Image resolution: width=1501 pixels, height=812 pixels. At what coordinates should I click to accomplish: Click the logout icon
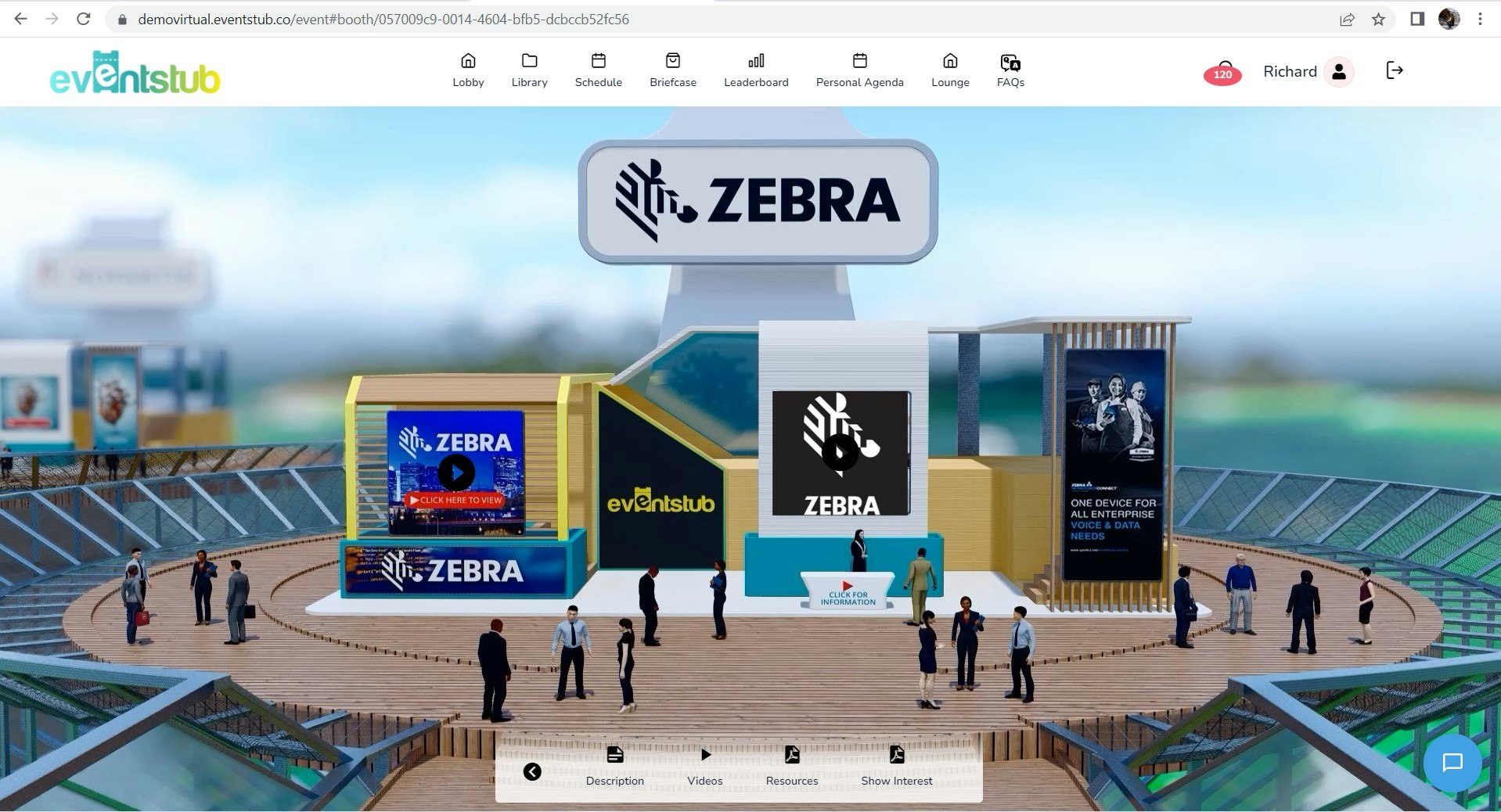point(1395,70)
